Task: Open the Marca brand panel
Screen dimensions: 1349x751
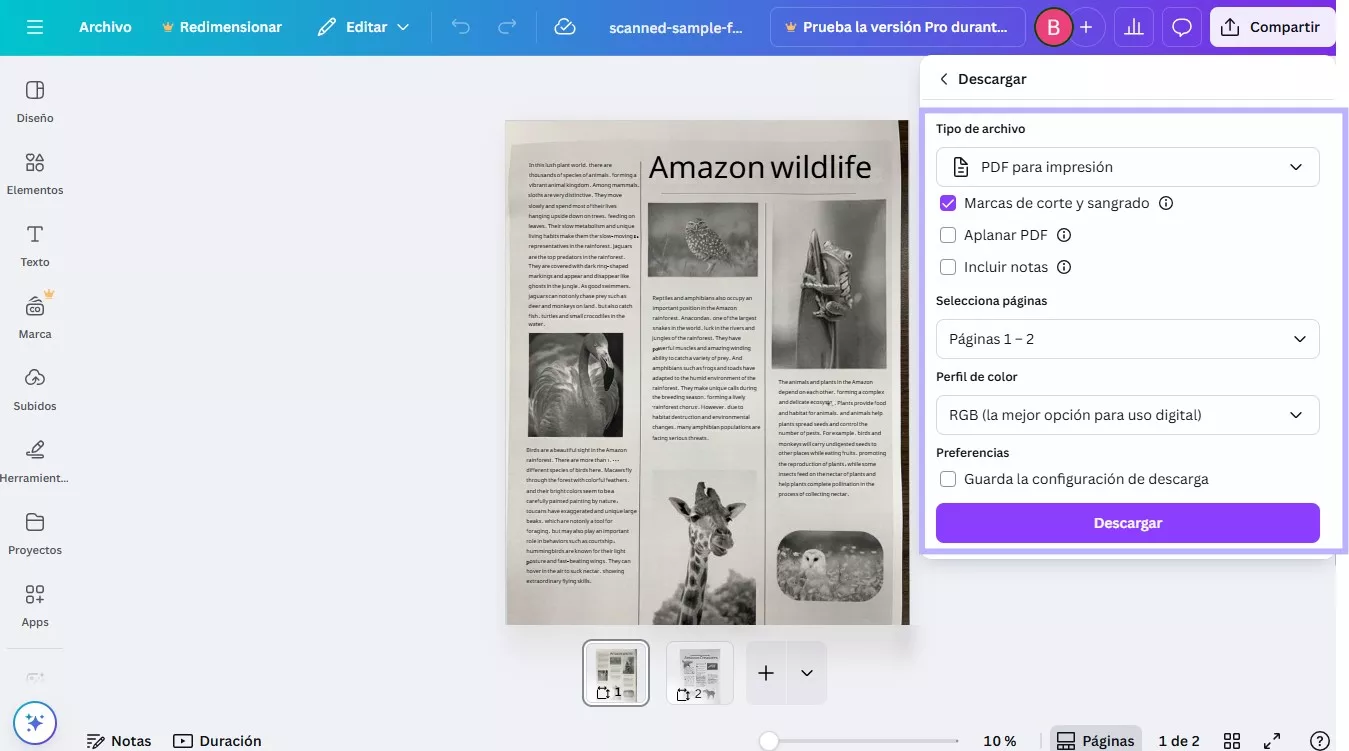Action: [35, 318]
